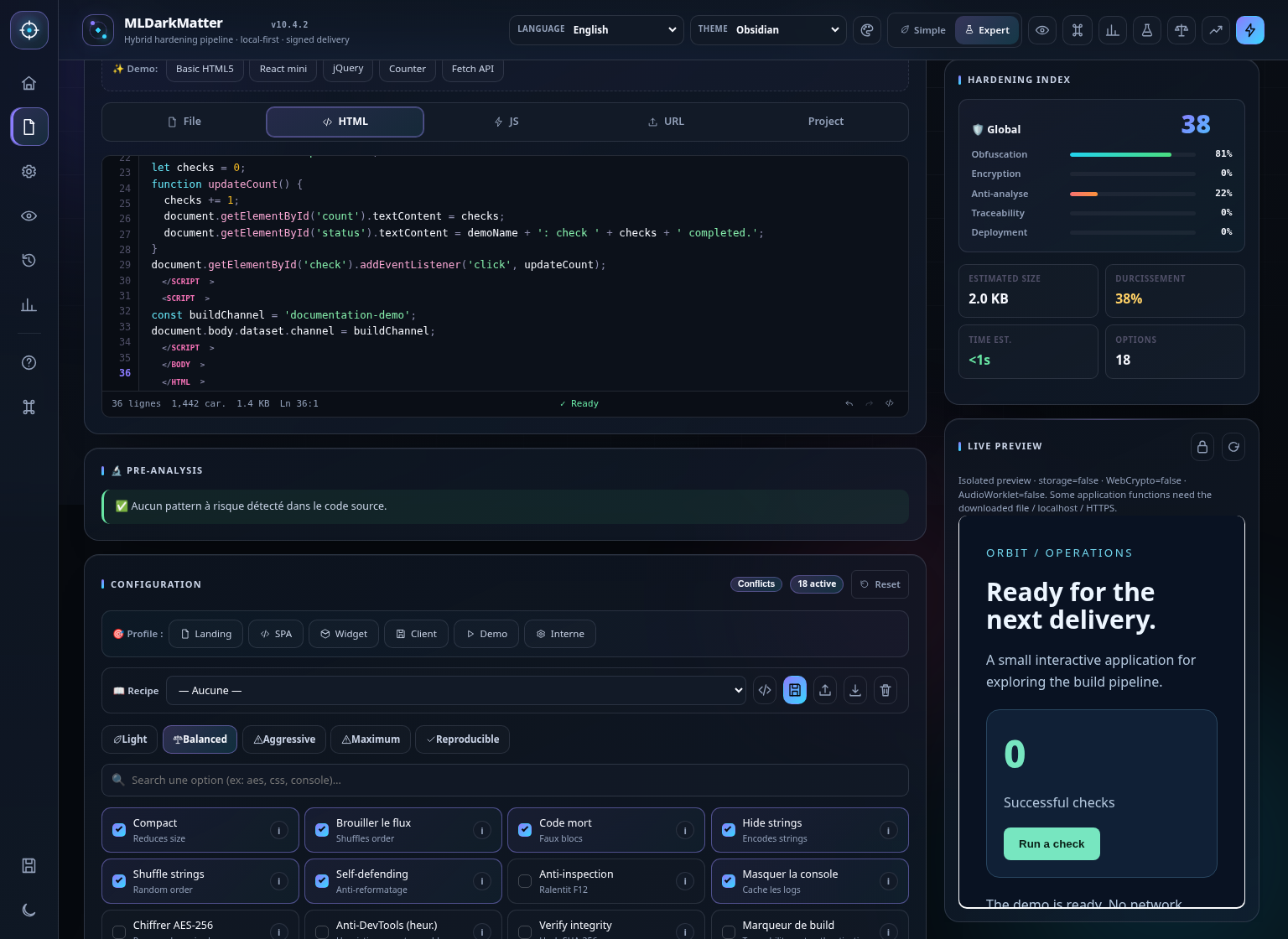Switch to the URL input tab
The height and width of the screenshot is (939, 1288).
pos(666,122)
